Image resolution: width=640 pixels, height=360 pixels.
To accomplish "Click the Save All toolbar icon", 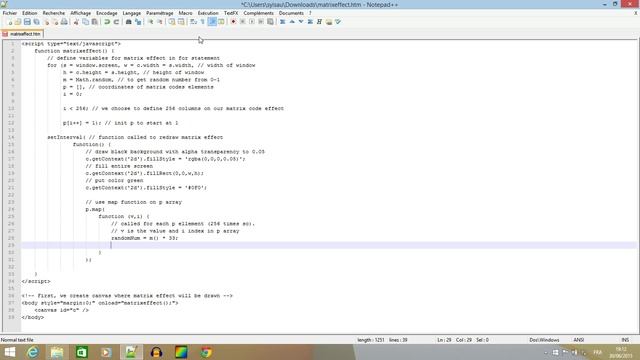I will (36, 22).
